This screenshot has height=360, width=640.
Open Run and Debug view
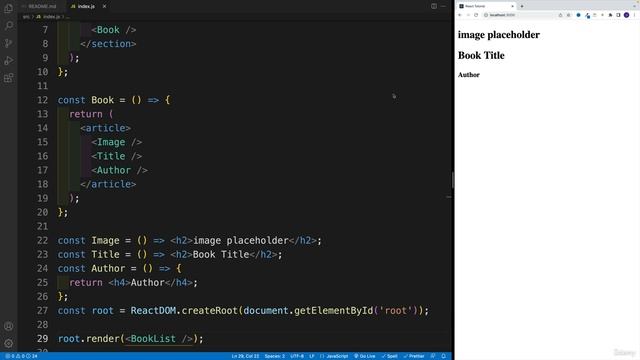tap(9, 61)
